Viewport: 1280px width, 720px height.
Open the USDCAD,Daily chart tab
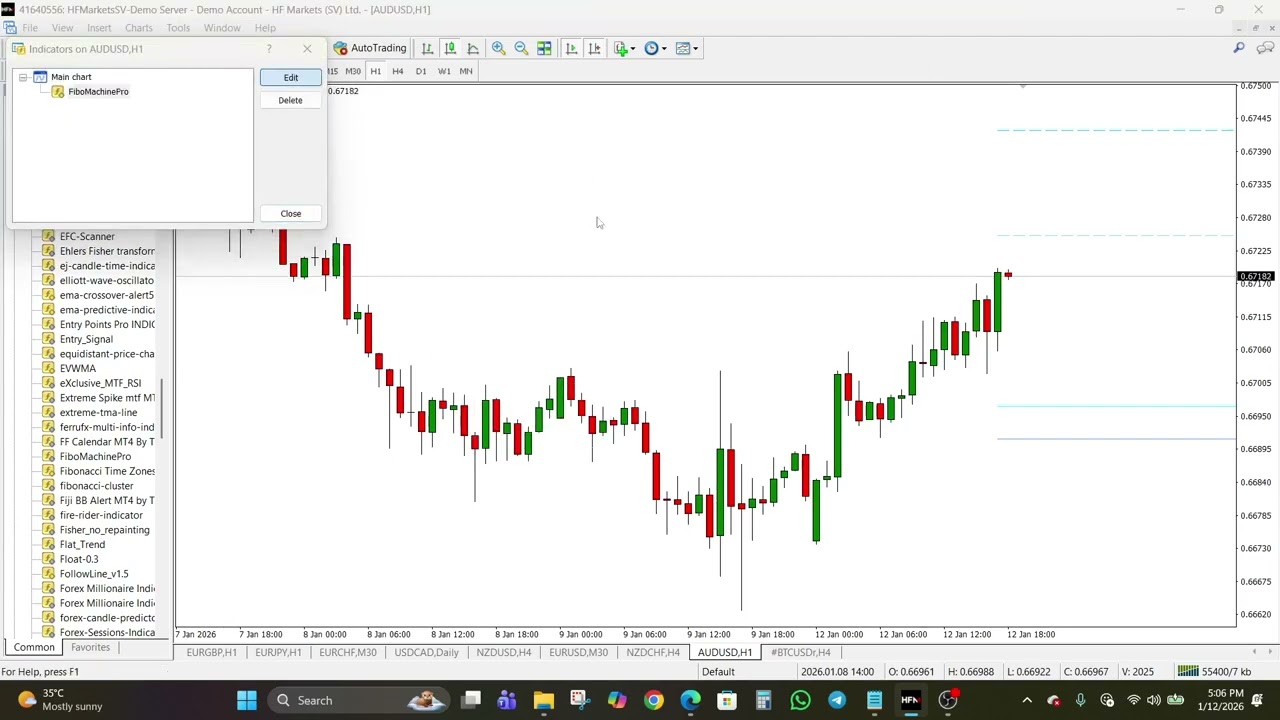[427, 652]
